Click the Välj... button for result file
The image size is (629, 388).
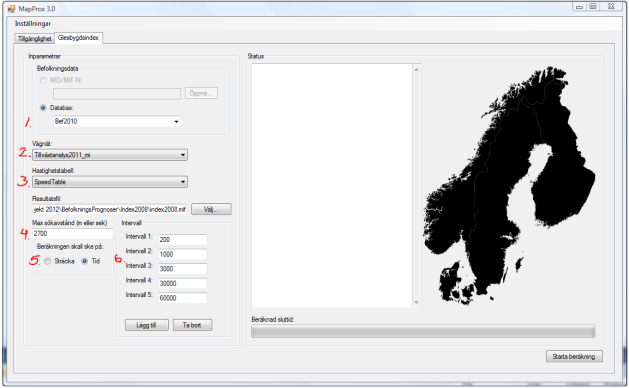(x=211, y=209)
